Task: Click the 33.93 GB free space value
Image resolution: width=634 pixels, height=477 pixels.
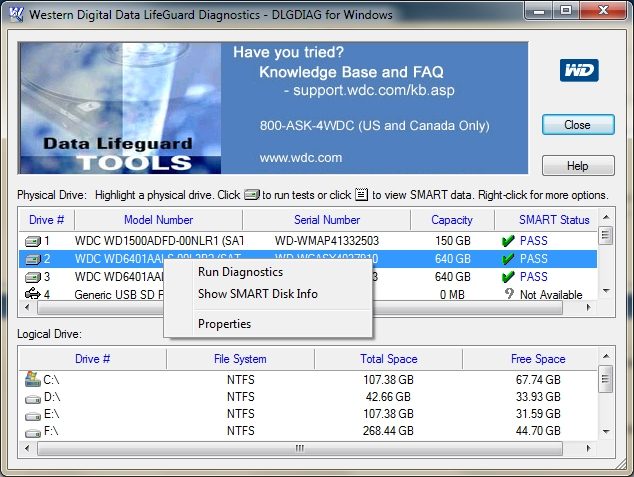Action: tap(538, 397)
